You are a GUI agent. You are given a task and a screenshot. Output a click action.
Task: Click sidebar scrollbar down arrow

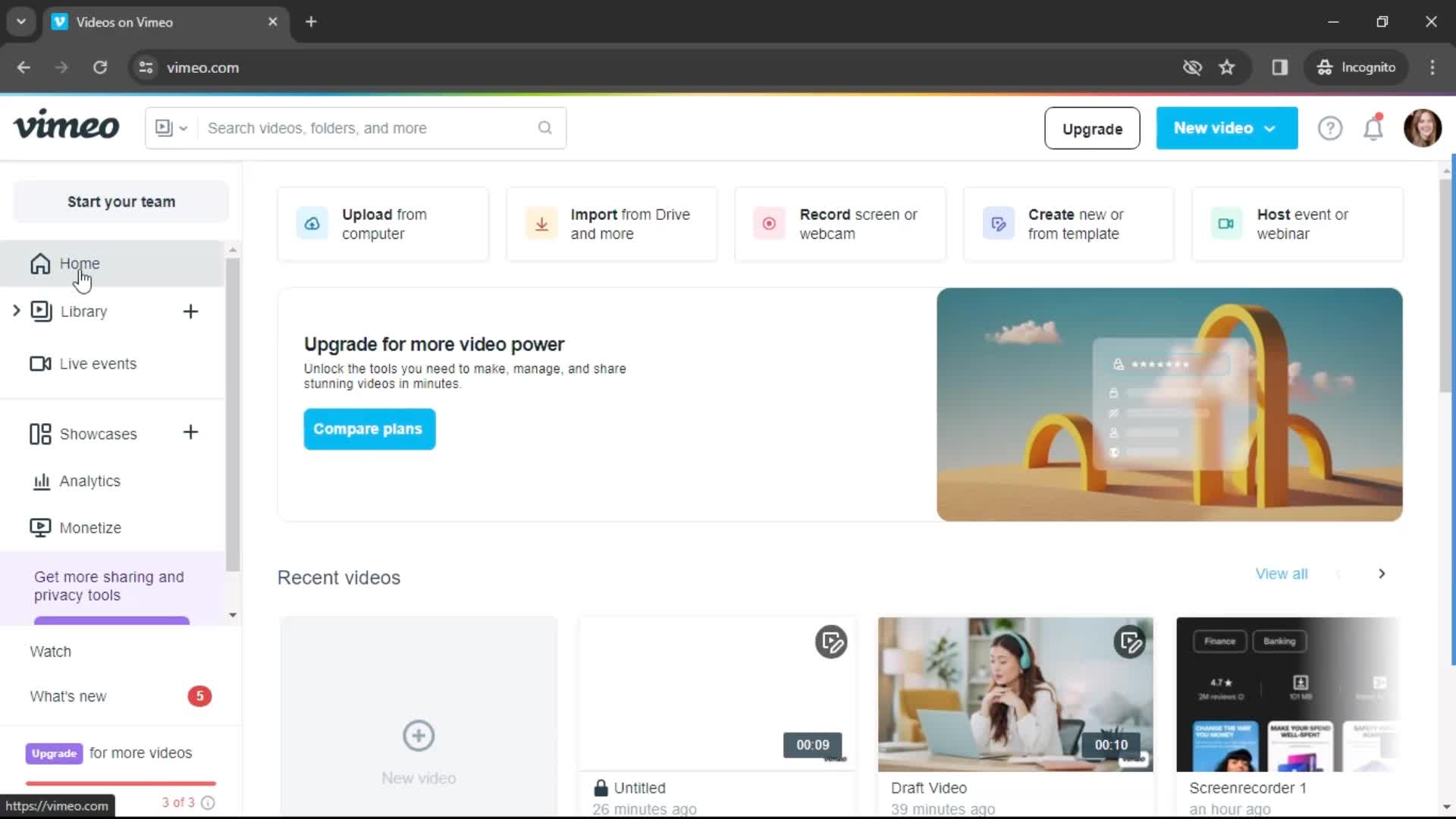(233, 615)
